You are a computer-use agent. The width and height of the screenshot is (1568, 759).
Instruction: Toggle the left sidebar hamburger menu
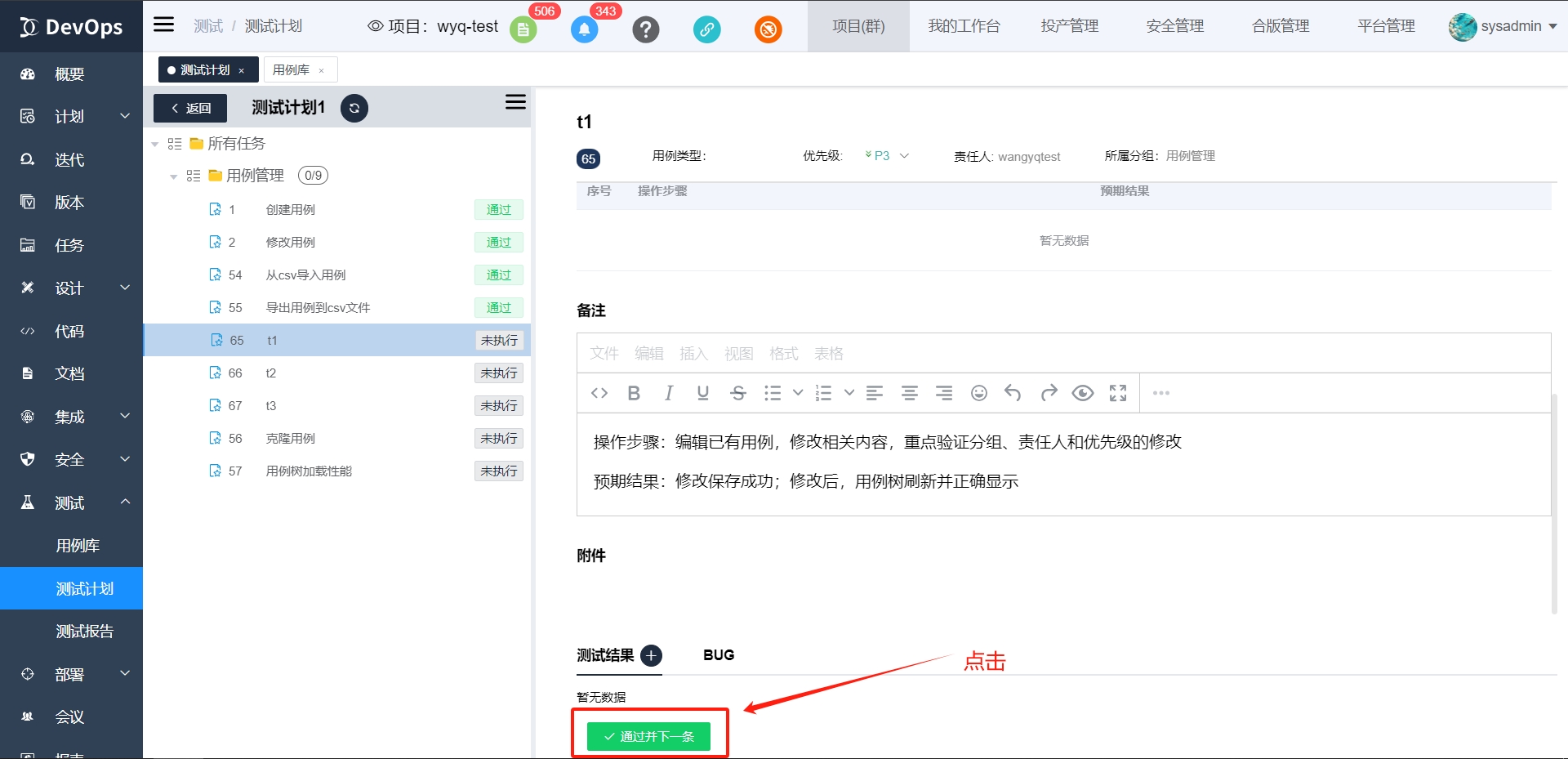164,25
